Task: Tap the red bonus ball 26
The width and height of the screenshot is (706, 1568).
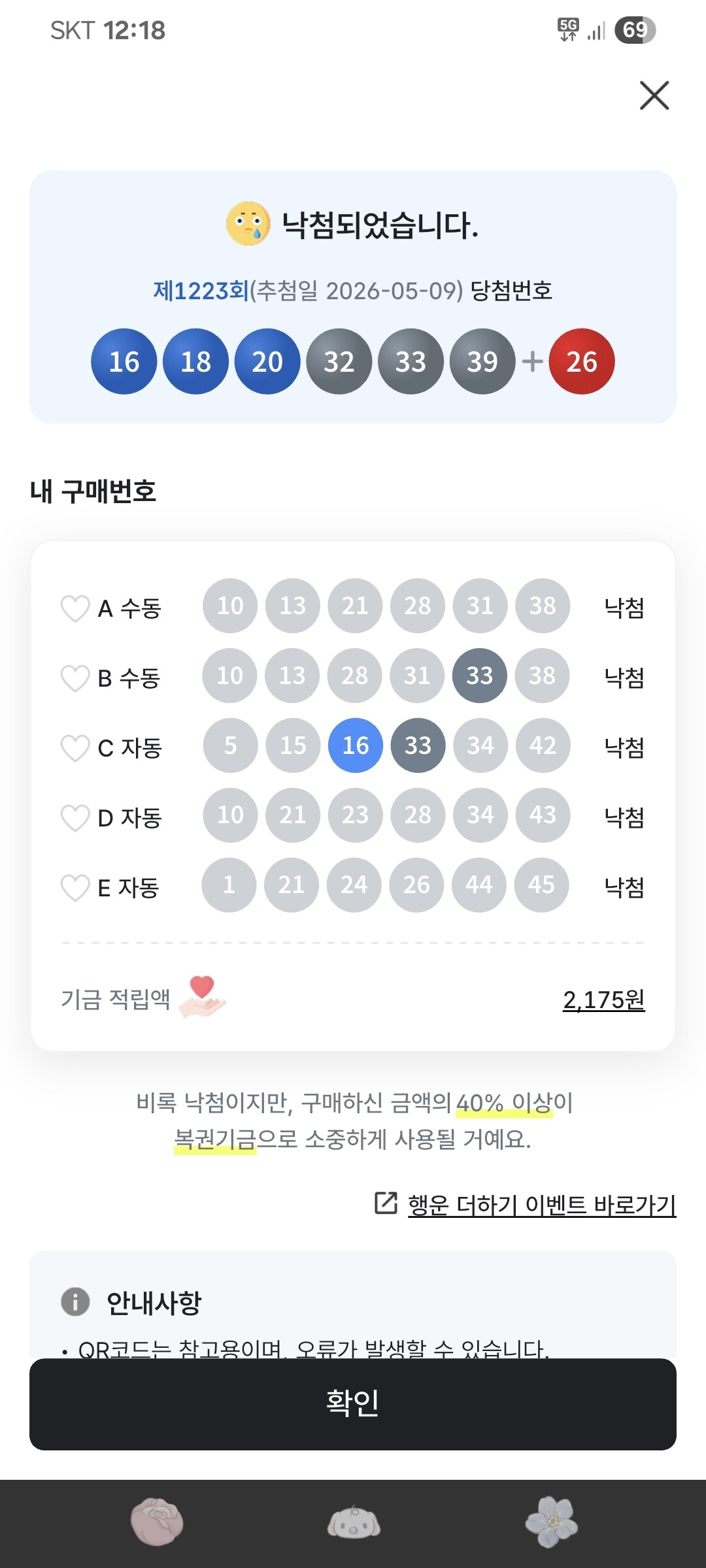Action: [582, 361]
